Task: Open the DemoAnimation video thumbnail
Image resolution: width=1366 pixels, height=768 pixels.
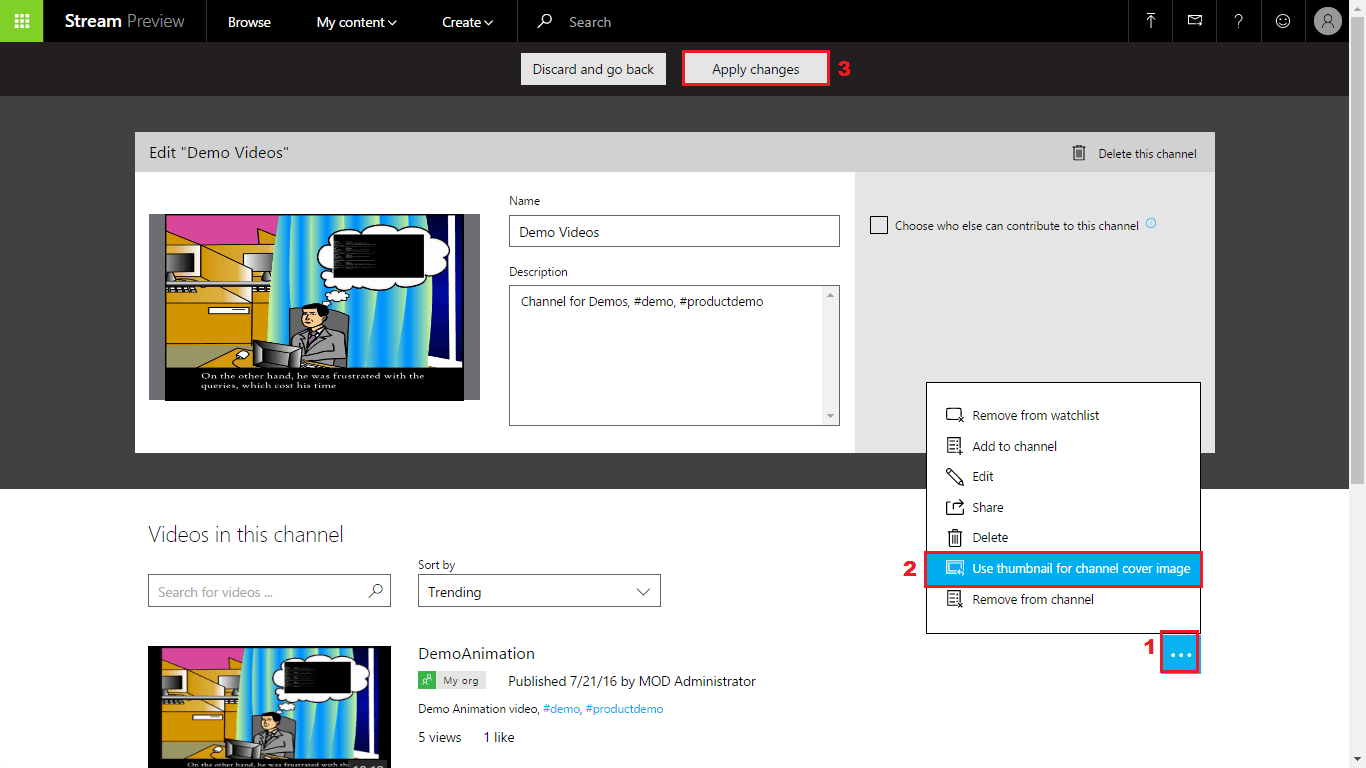Action: (x=269, y=706)
